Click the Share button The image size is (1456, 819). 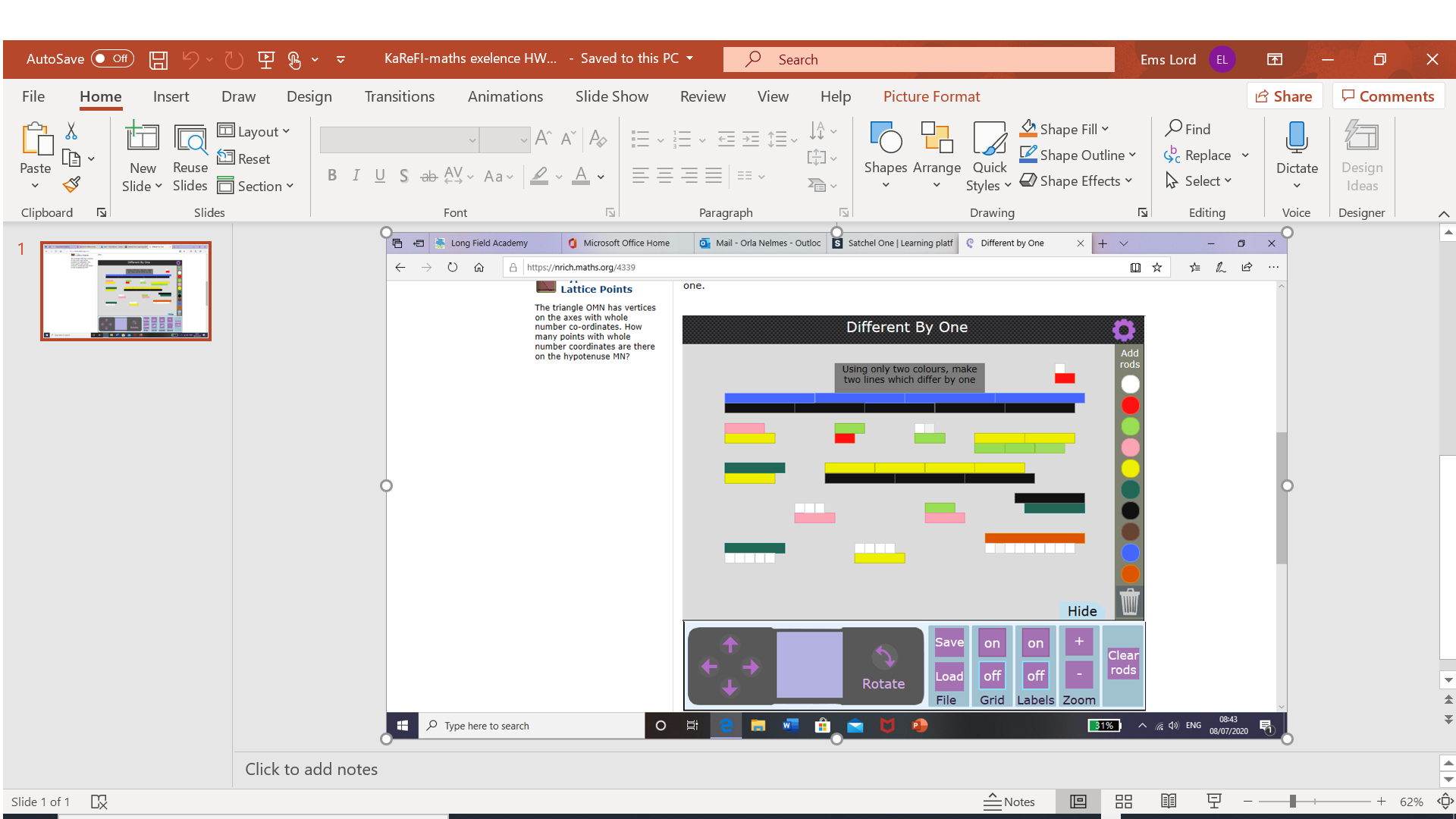(1284, 96)
